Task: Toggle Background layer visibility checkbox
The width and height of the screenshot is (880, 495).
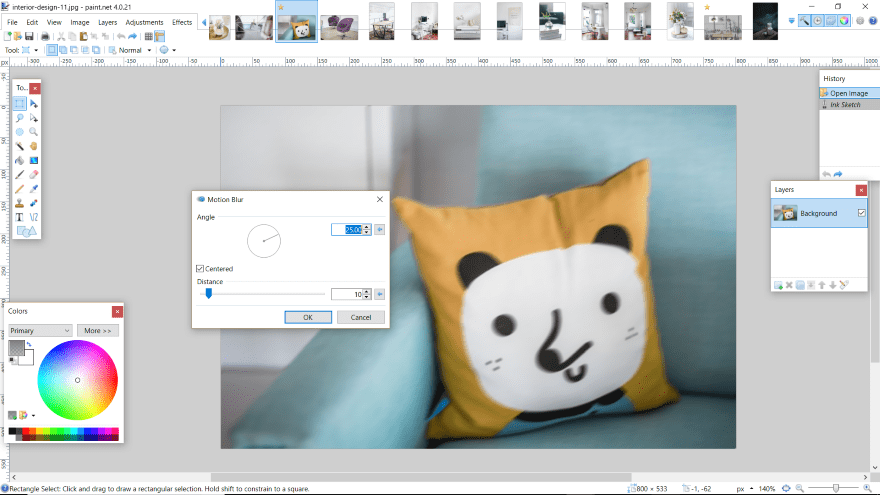Action: tap(861, 213)
